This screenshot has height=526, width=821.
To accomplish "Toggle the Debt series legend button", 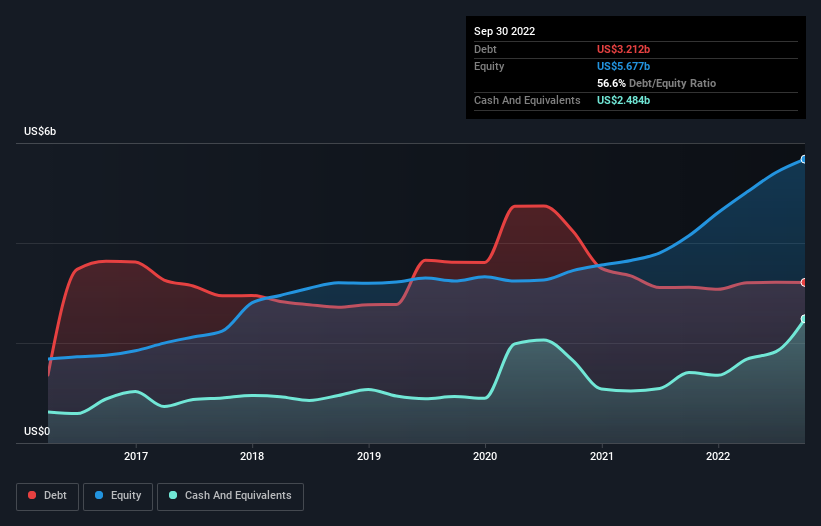I will (48, 496).
